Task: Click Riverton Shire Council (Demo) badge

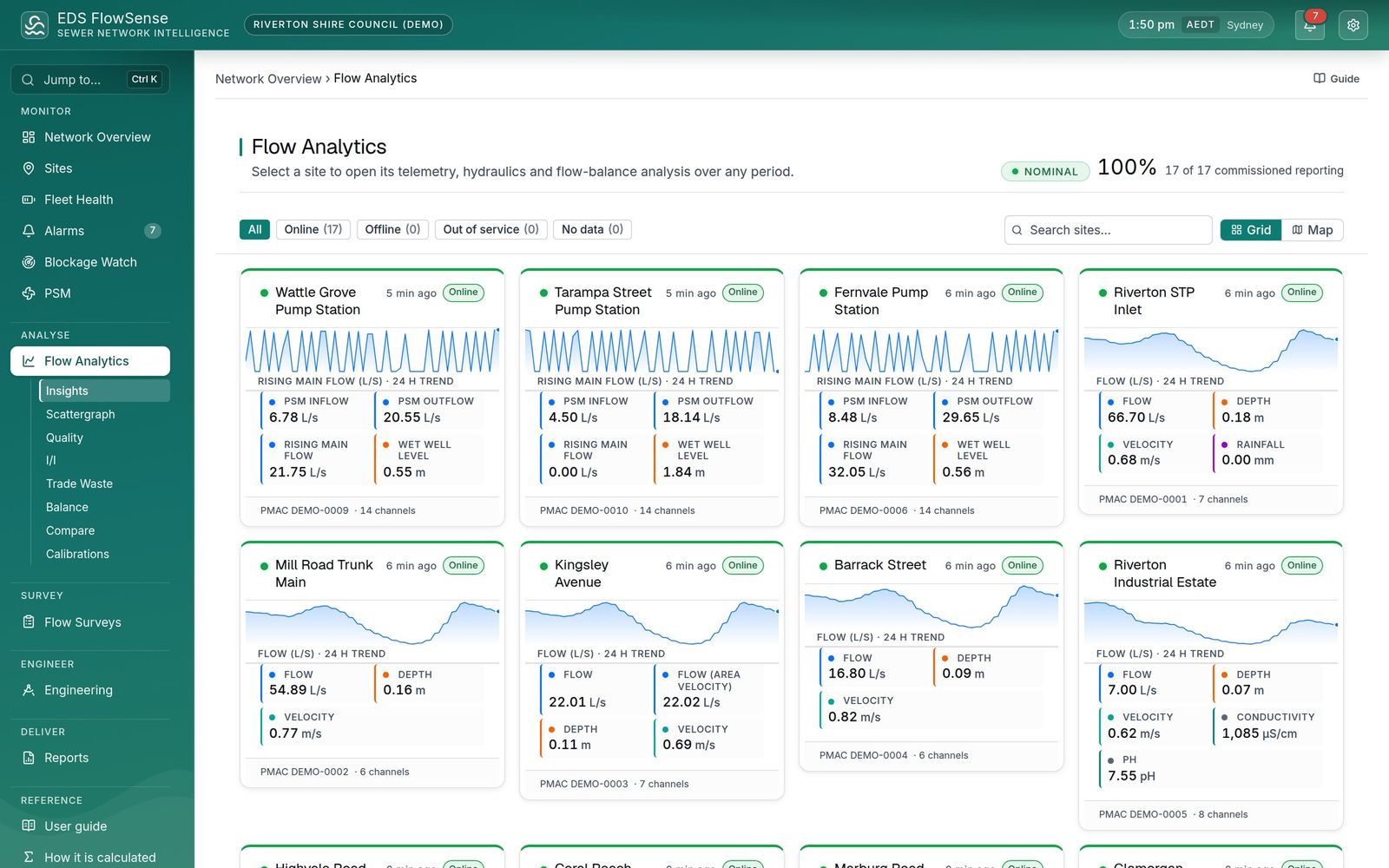Action: click(348, 24)
